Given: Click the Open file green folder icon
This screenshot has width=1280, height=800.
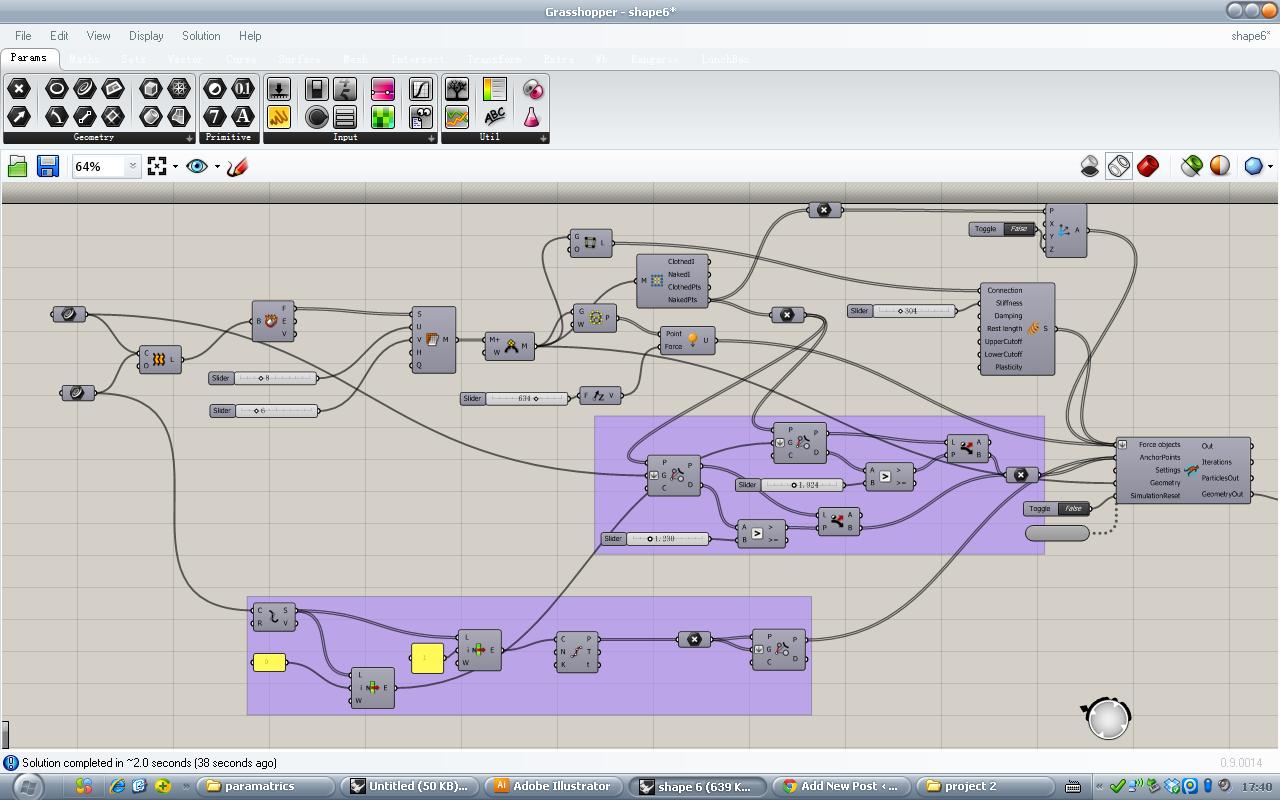Looking at the screenshot, I should [x=17, y=166].
